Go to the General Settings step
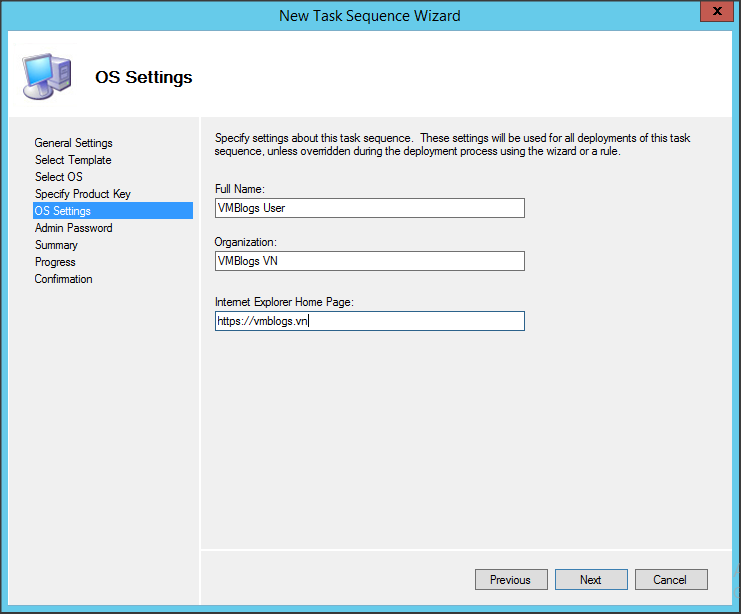Image resolution: width=741 pixels, height=614 pixels. [73, 143]
